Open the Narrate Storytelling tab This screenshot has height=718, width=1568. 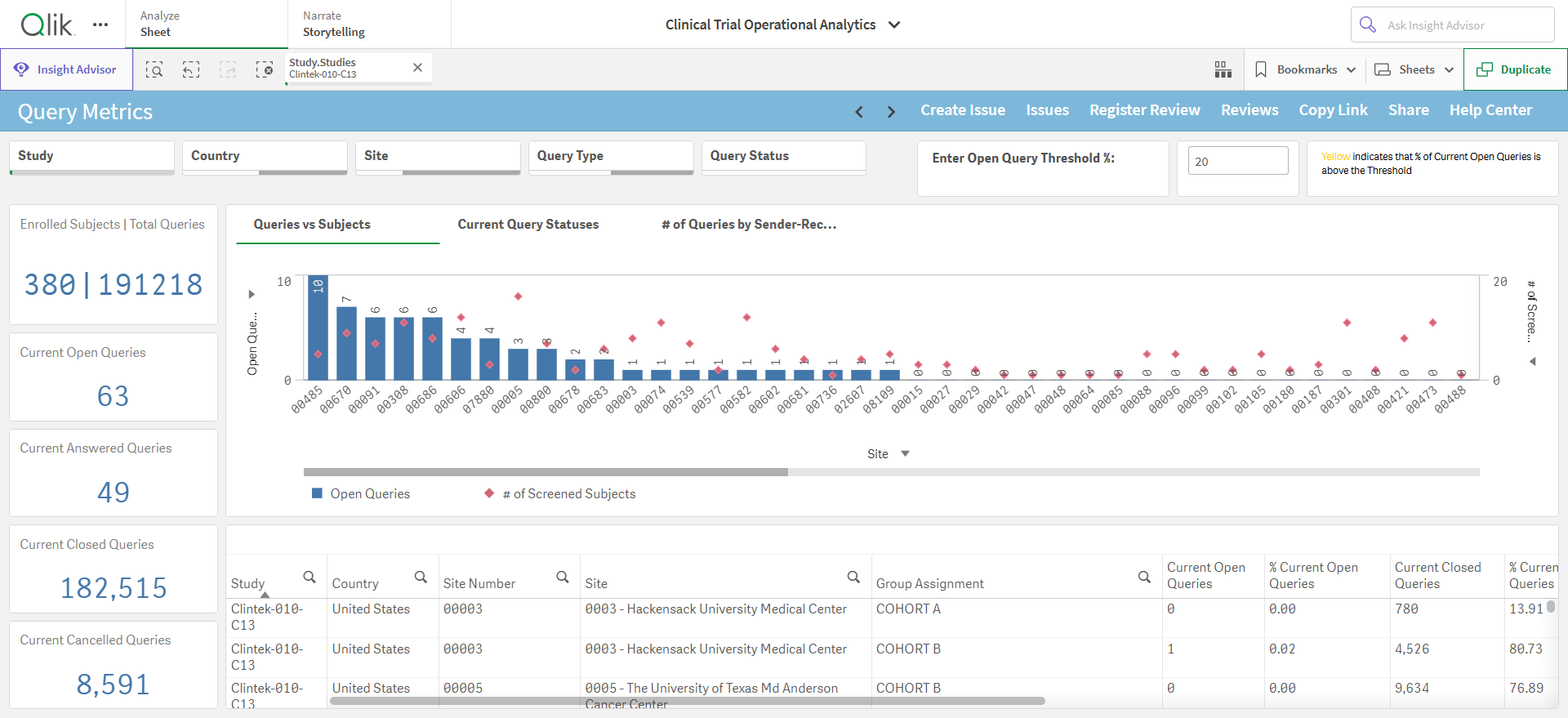(x=369, y=25)
